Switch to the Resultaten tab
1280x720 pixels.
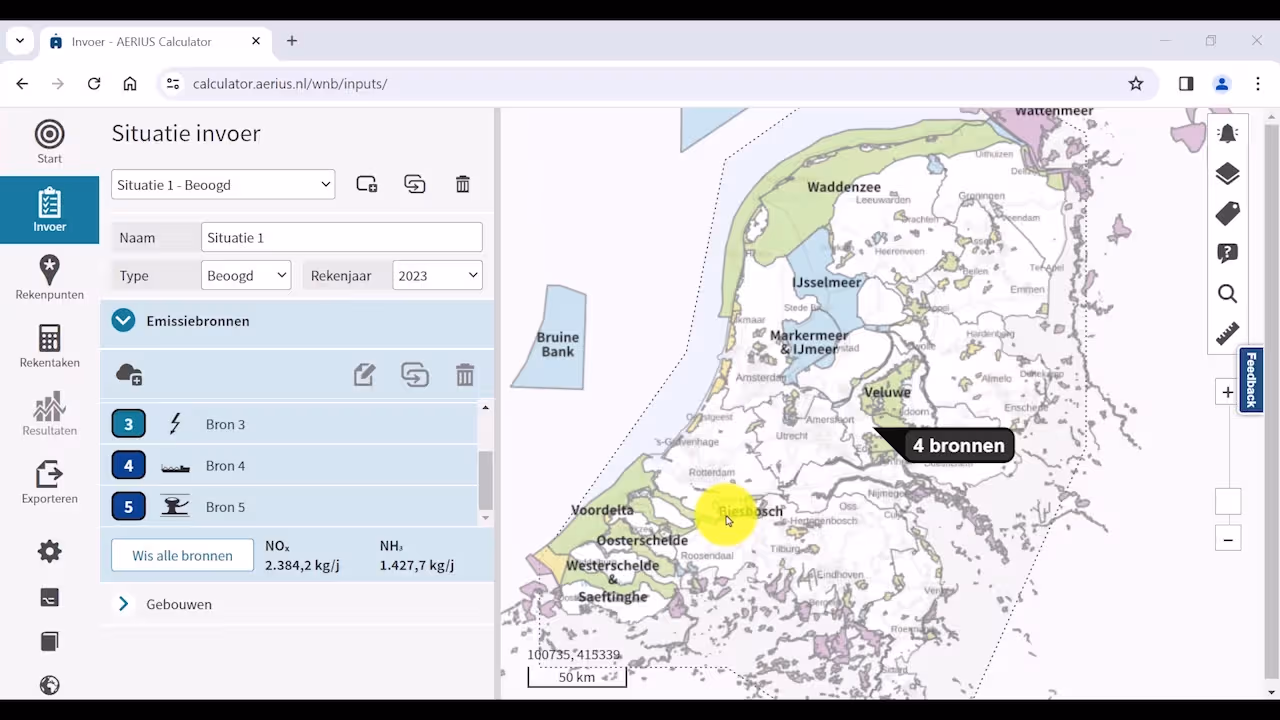point(49,414)
